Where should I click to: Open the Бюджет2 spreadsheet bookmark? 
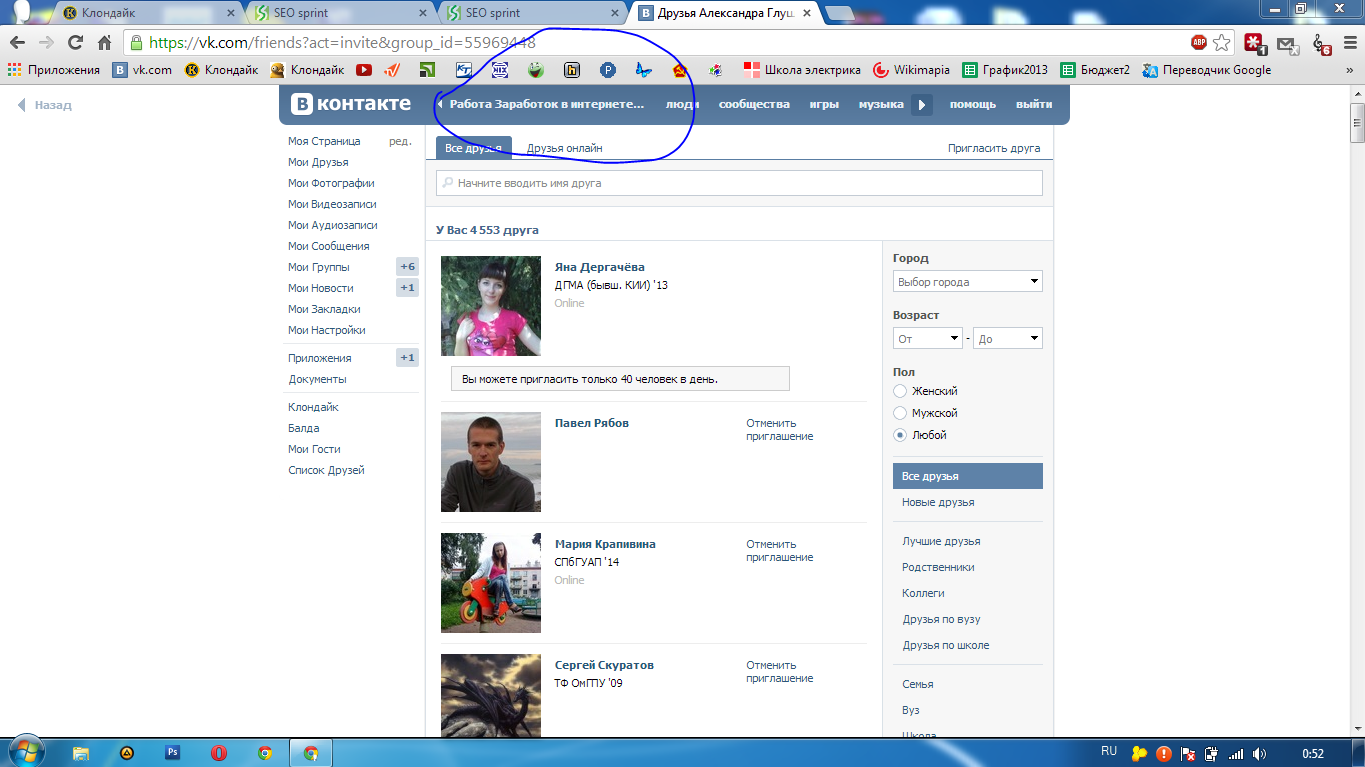pos(1095,70)
